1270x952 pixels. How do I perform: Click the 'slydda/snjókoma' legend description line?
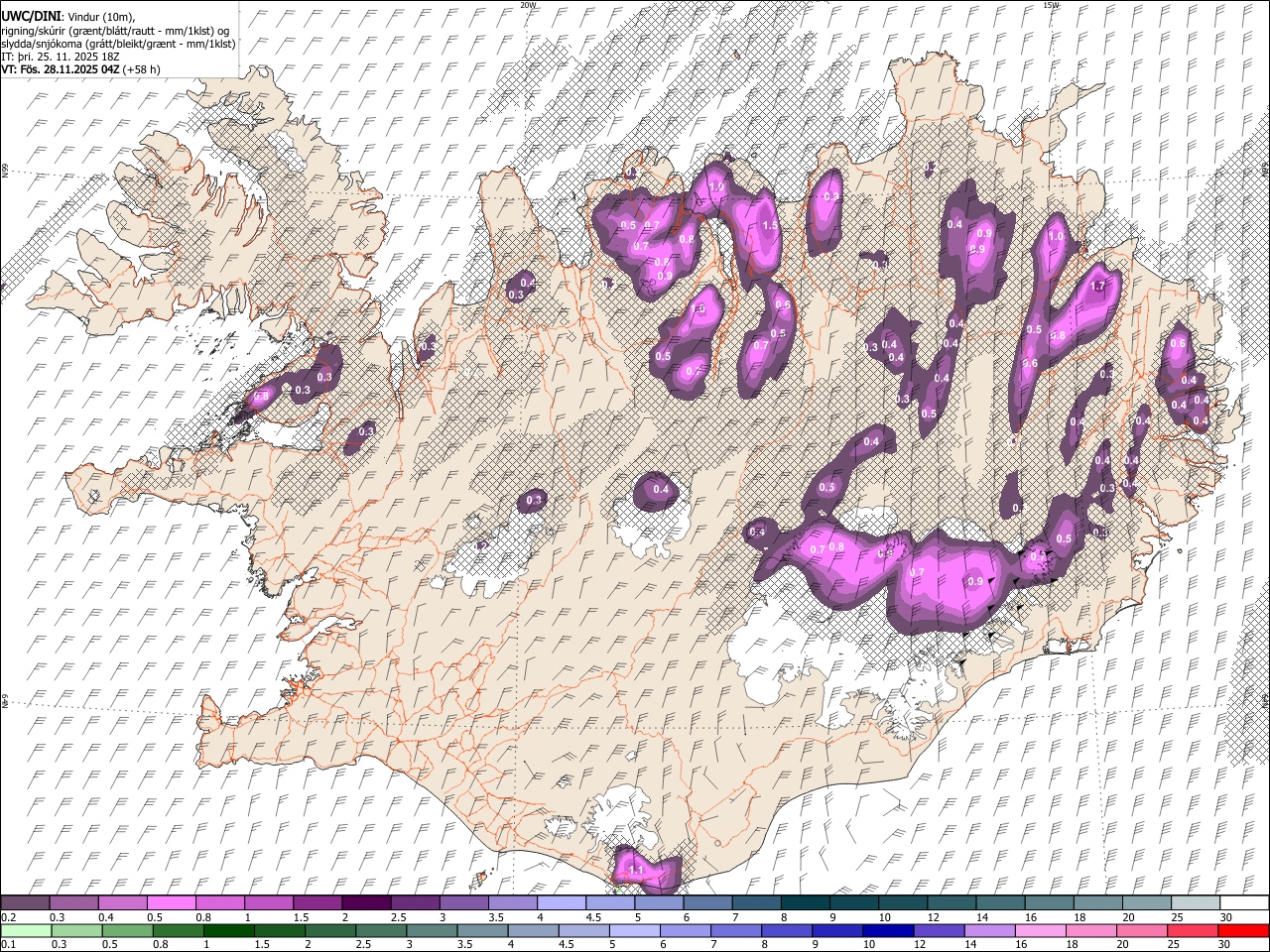(x=118, y=44)
